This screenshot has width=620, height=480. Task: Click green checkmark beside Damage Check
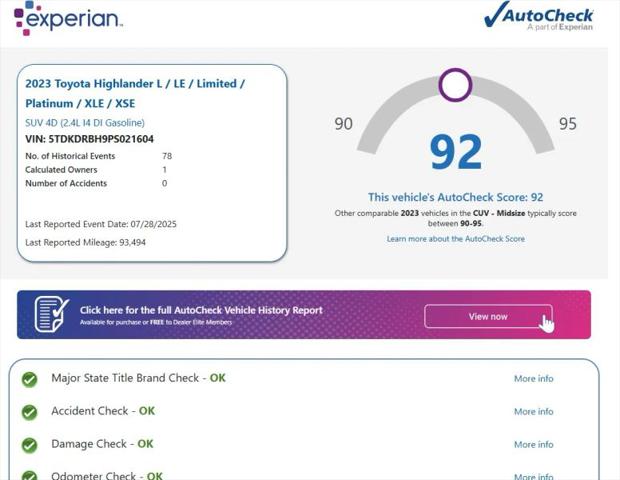tap(30, 445)
